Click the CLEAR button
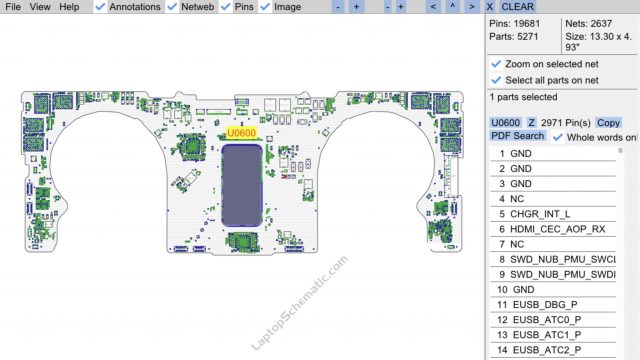This screenshot has height=360, width=640. point(517,7)
